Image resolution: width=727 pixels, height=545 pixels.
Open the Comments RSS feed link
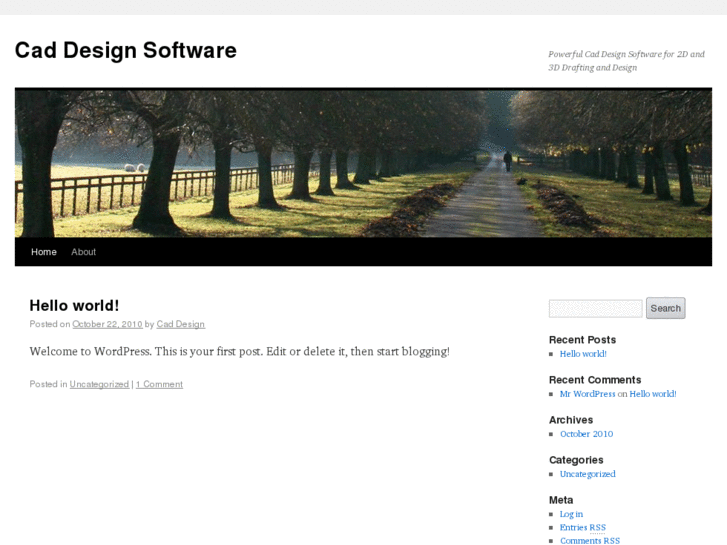pyautogui.click(x=589, y=540)
